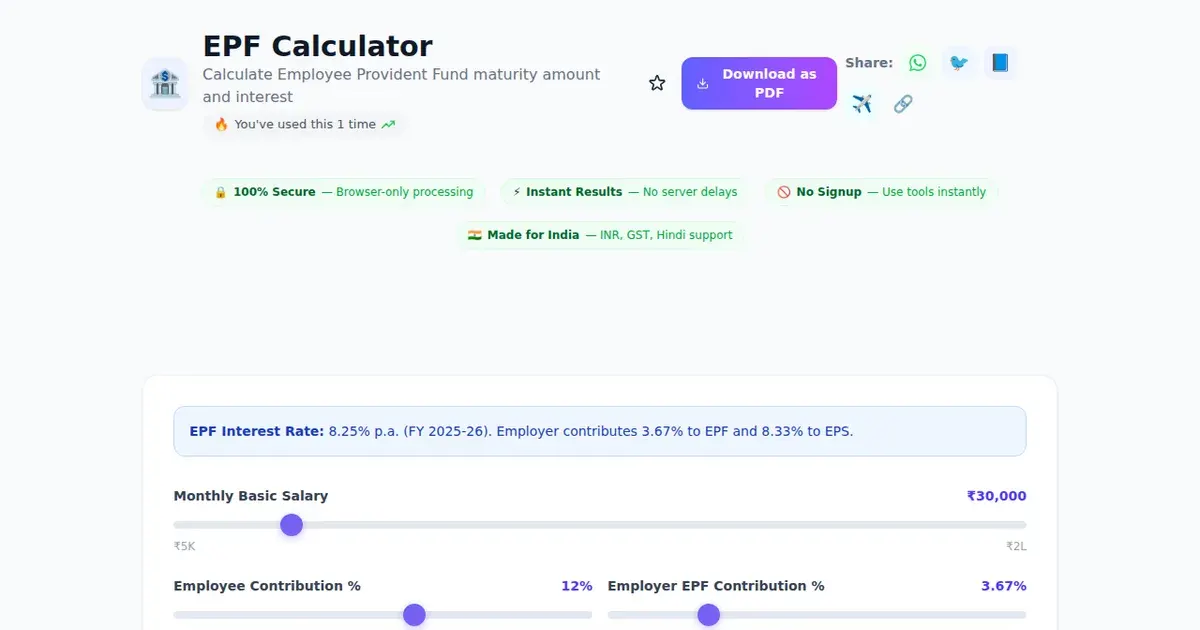This screenshot has height=630, width=1200.
Task: Click the EPF Interest Rate info banner
Action: point(600,431)
